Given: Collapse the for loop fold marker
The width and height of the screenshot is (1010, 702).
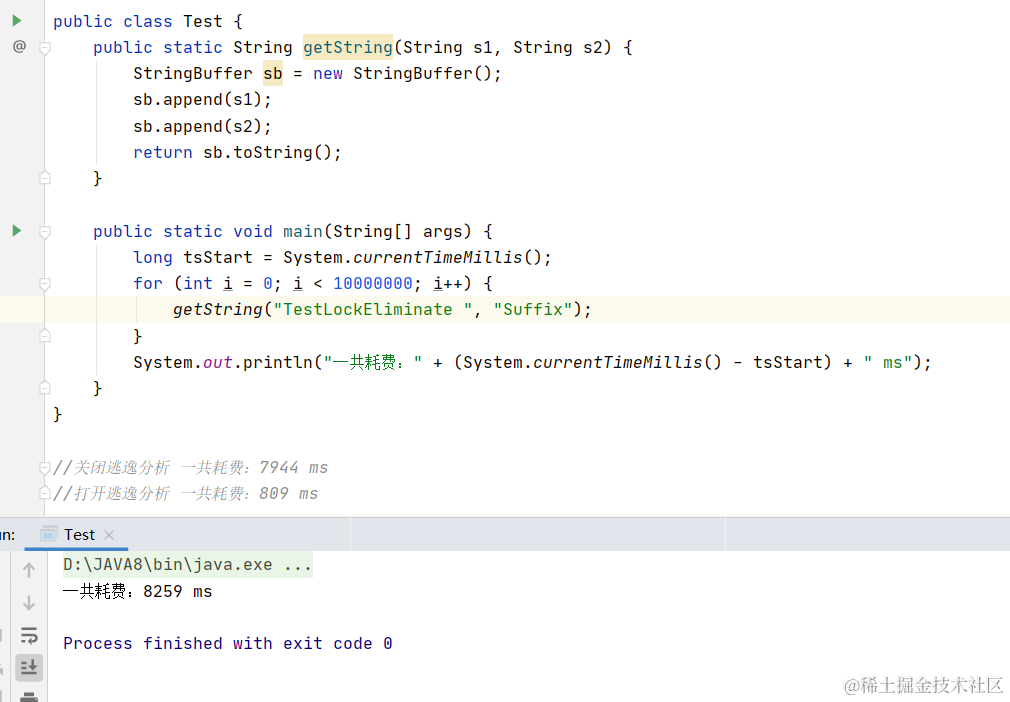Looking at the screenshot, I should pyautogui.click(x=45, y=283).
